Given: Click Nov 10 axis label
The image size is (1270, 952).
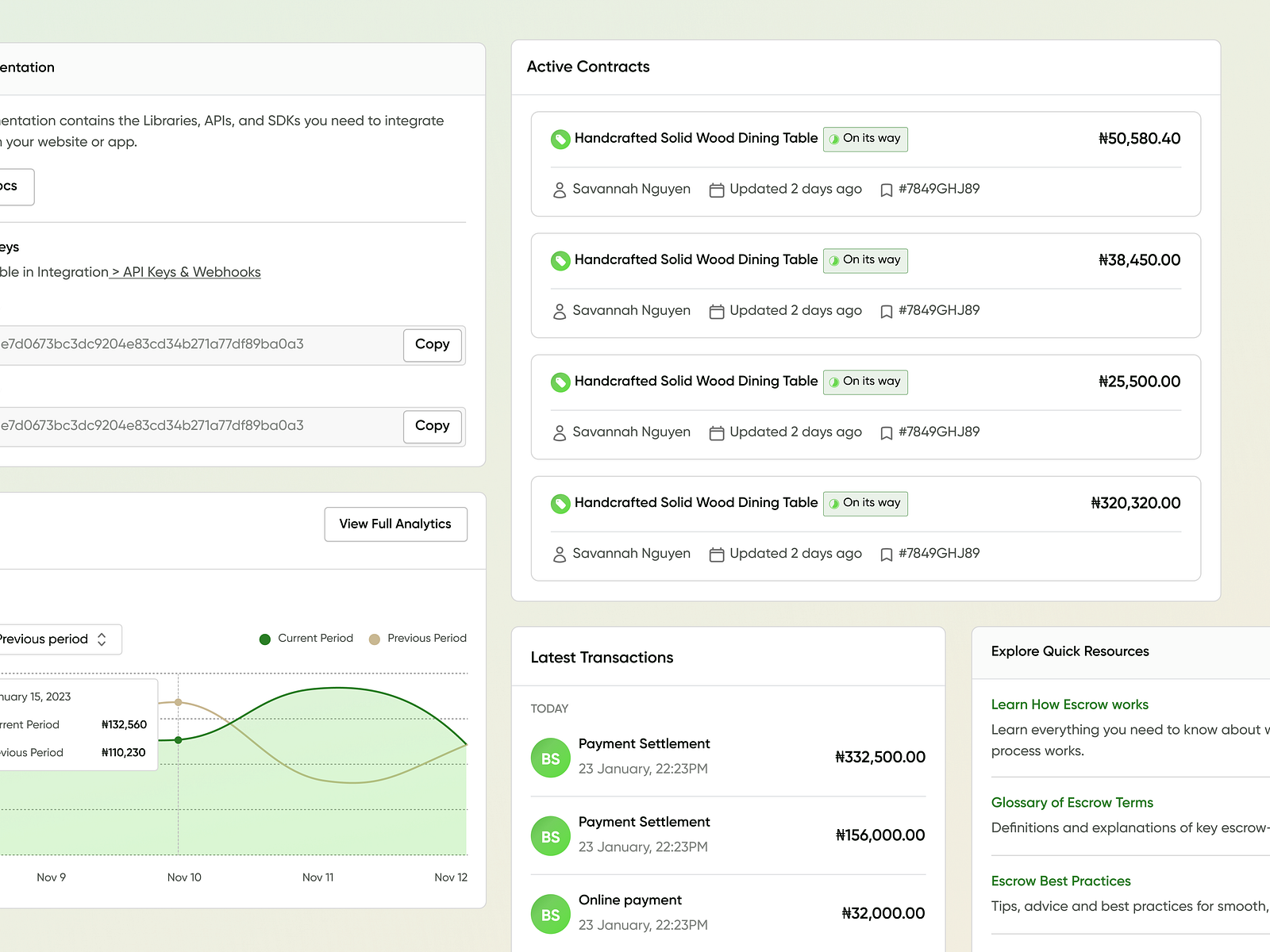Looking at the screenshot, I should [x=184, y=877].
